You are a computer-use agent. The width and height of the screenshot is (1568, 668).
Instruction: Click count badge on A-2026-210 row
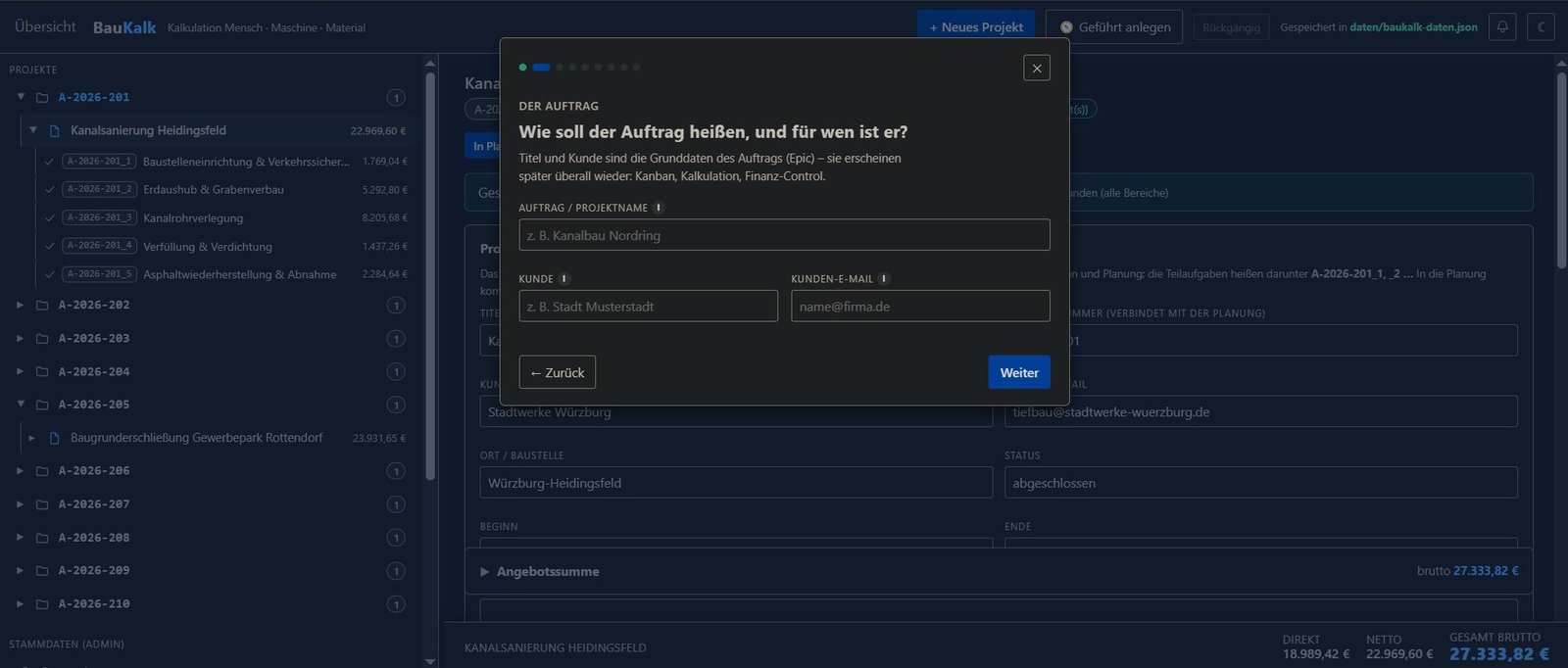[396, 604]
